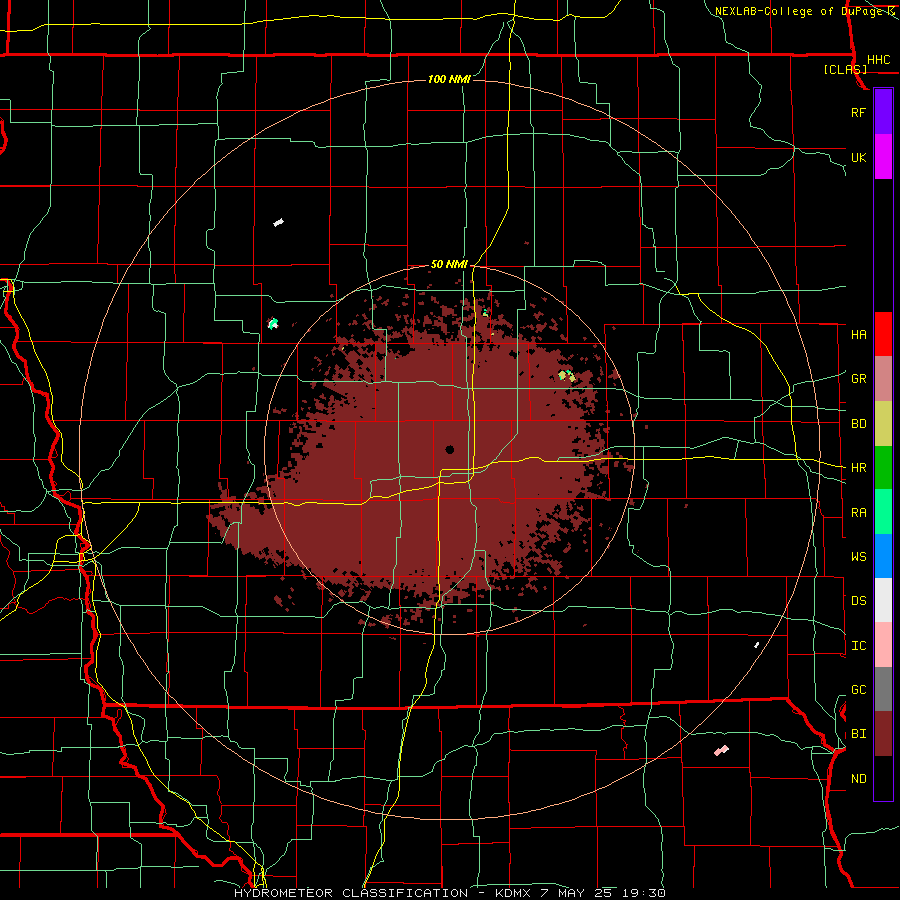Click the DS legend label
Image resolution: width=900 pixels, height=900 pixels.
point(858,601)
